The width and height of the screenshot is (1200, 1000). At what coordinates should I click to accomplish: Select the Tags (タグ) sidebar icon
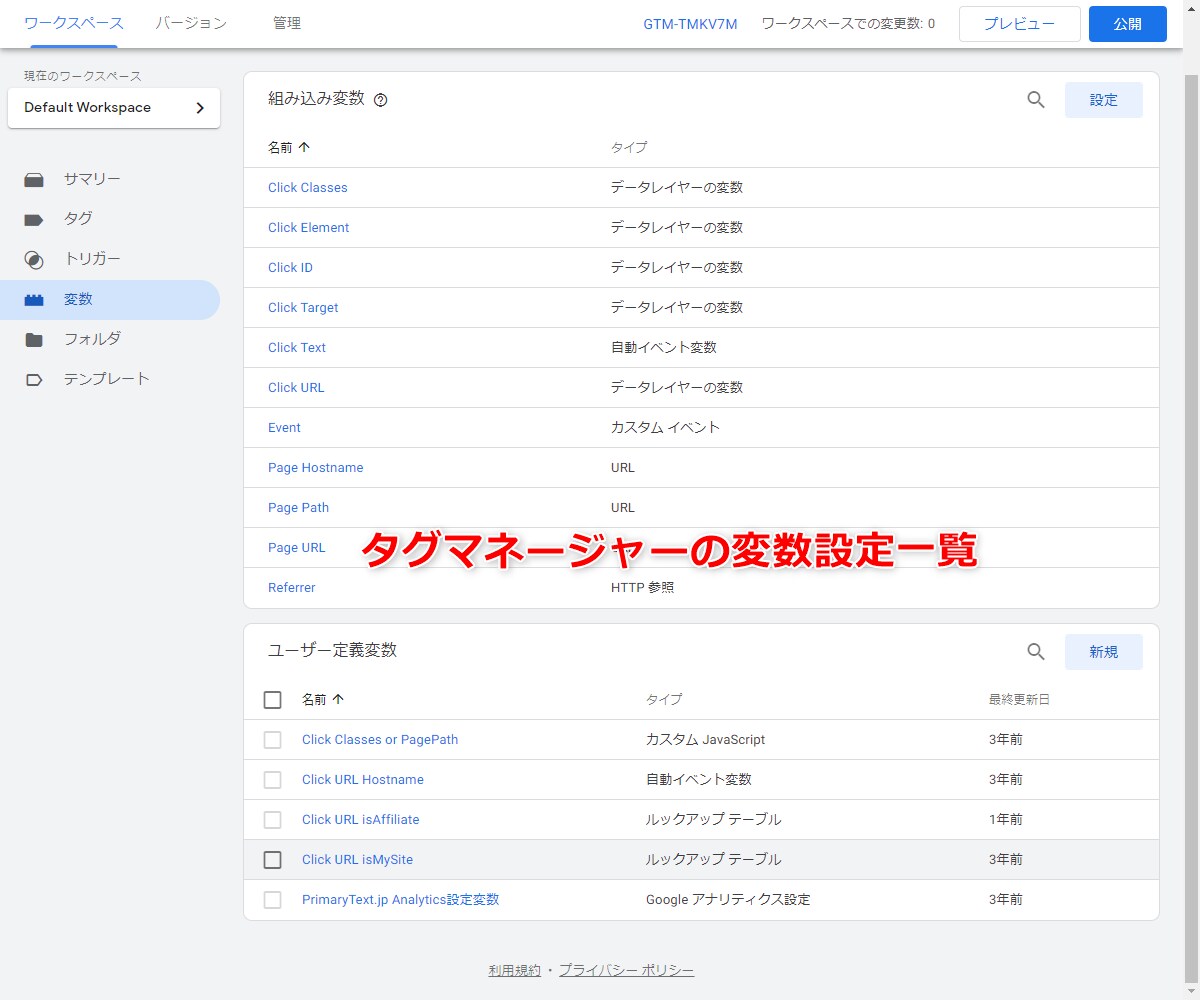pyautogui.click(x=34, y=220)
